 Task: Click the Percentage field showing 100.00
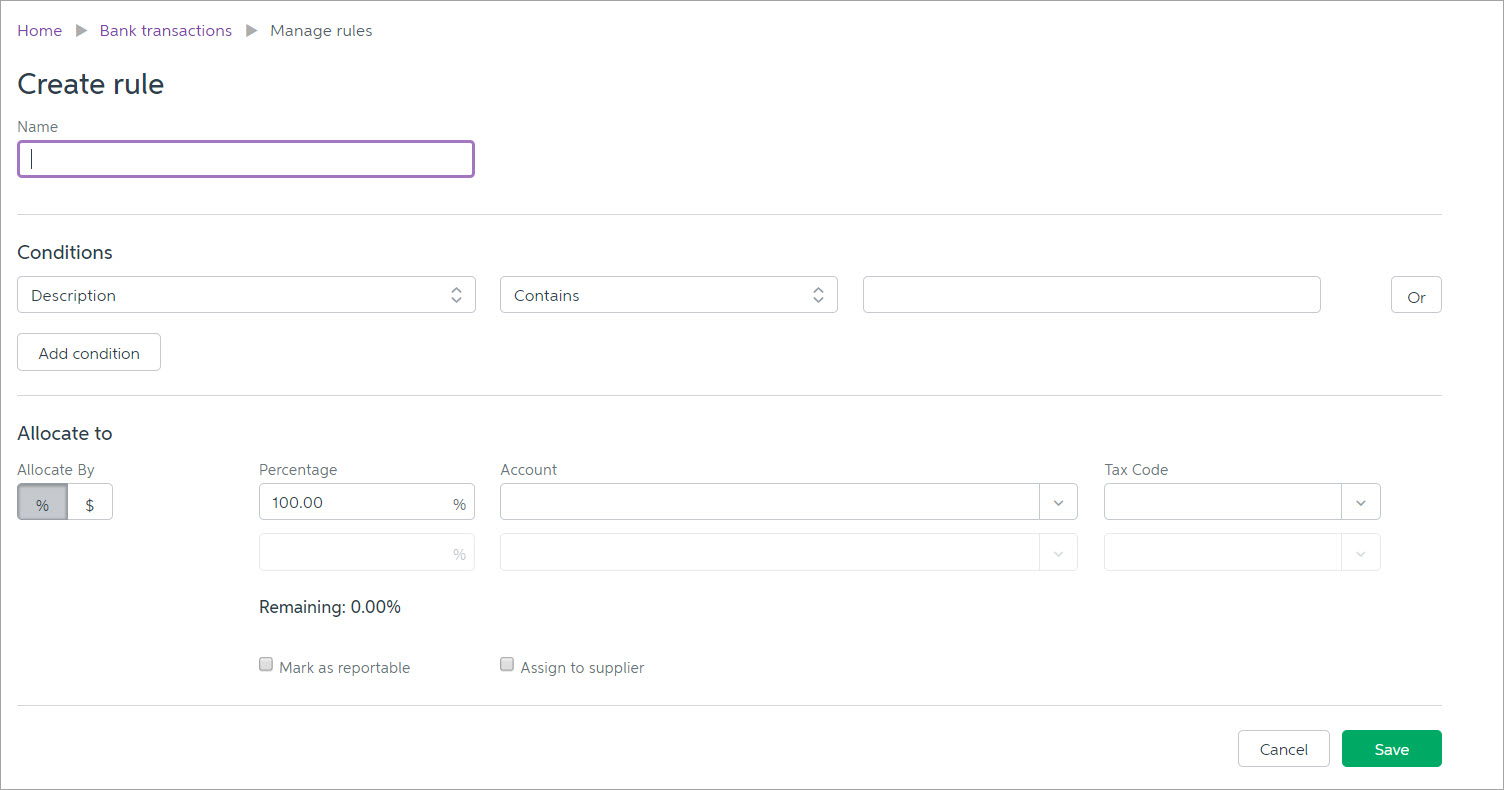tap(367, 502)
